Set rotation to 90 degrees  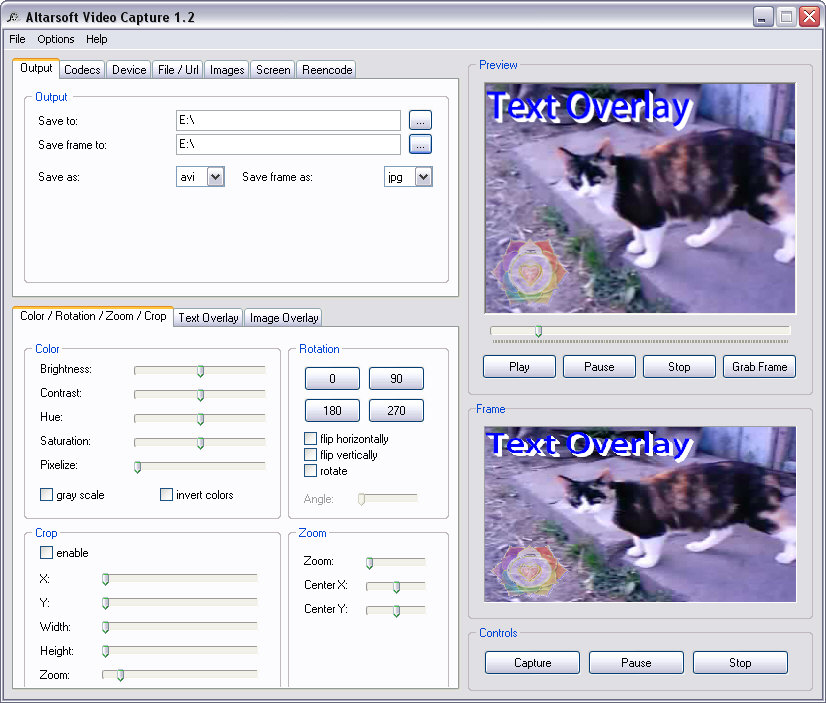396,379
